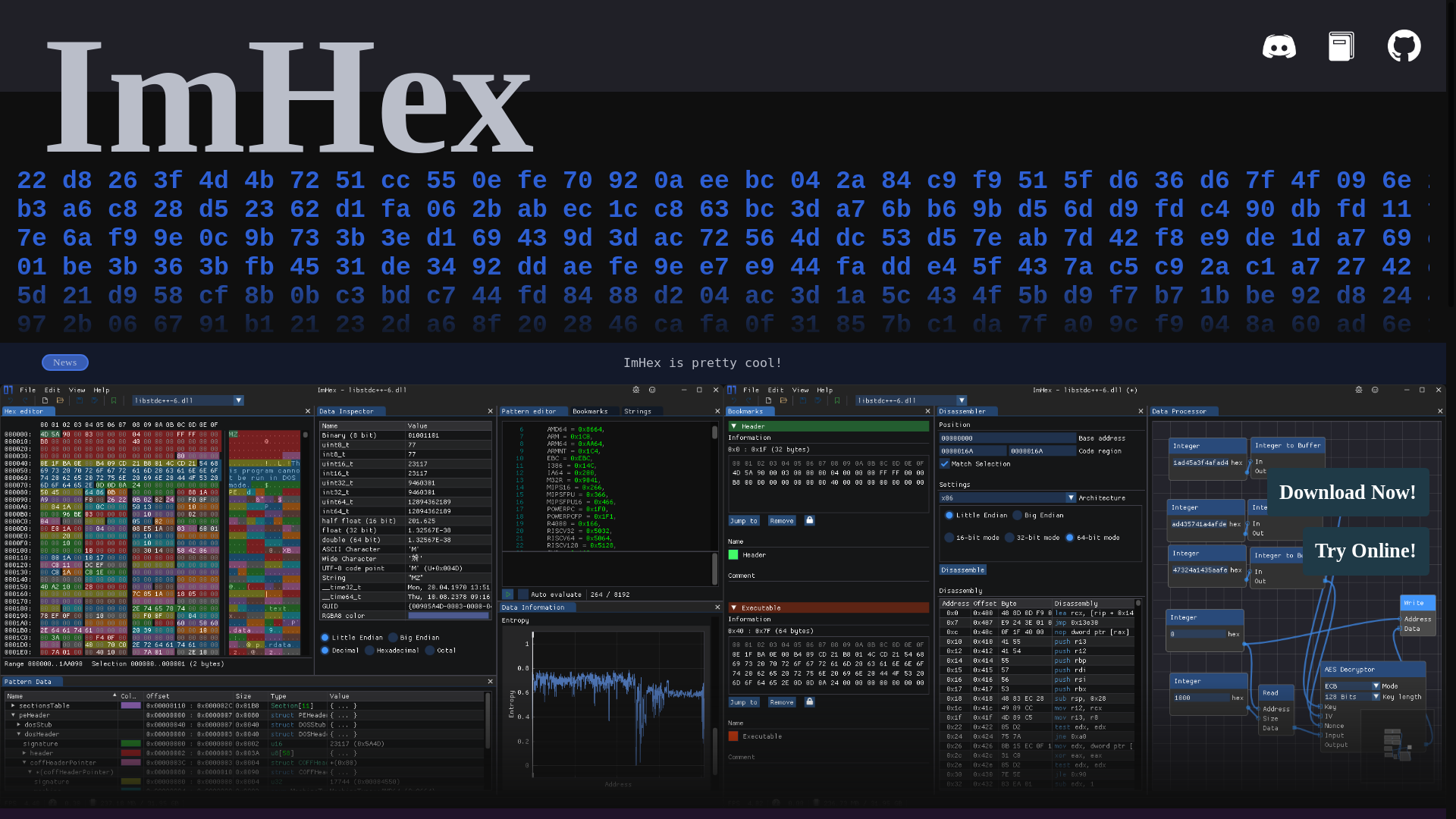Open file dropdown in right window toolbar
1456x819 pixels.
coord(912,400)
